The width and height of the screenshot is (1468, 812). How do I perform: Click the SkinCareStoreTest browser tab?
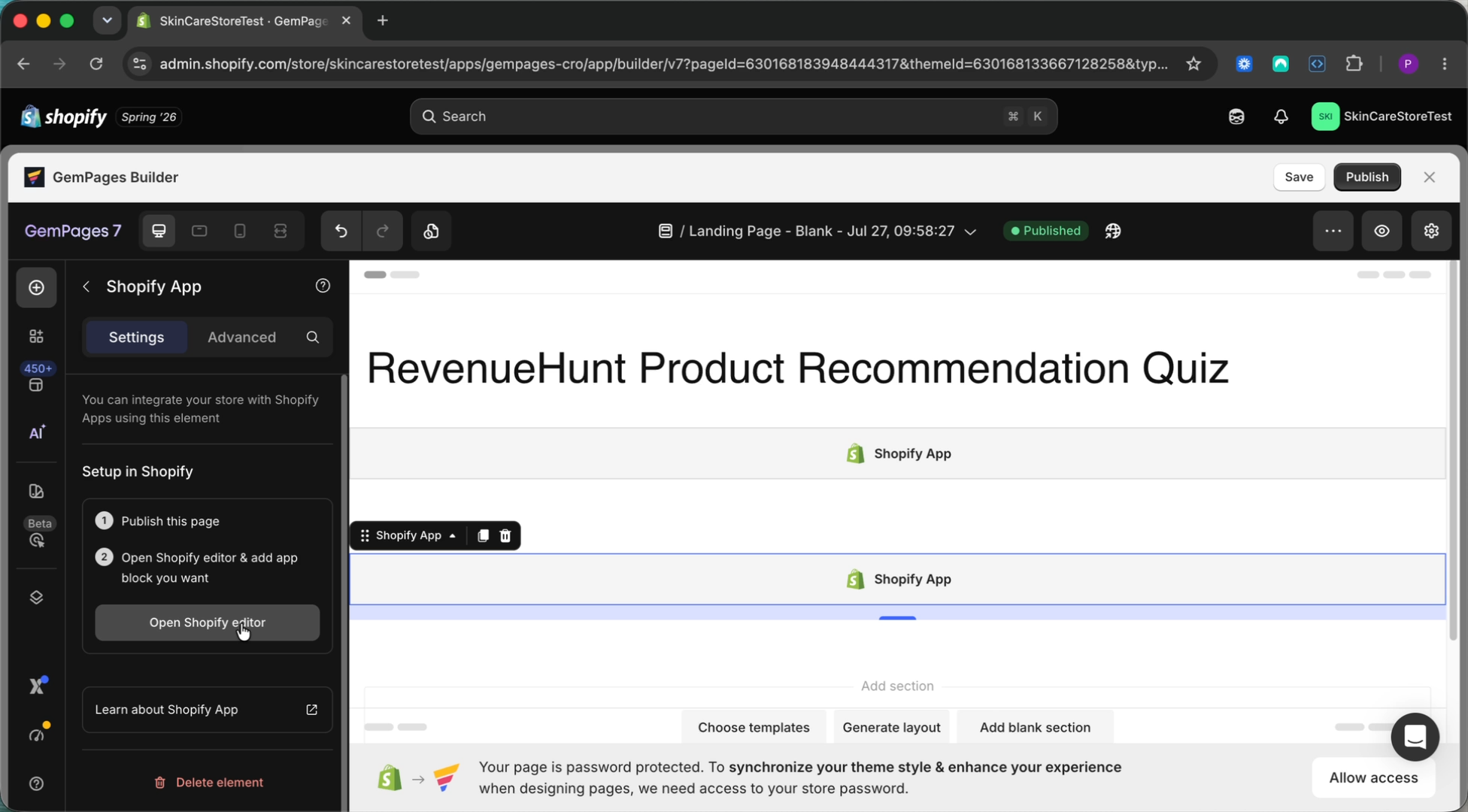(x=244, y=21)
